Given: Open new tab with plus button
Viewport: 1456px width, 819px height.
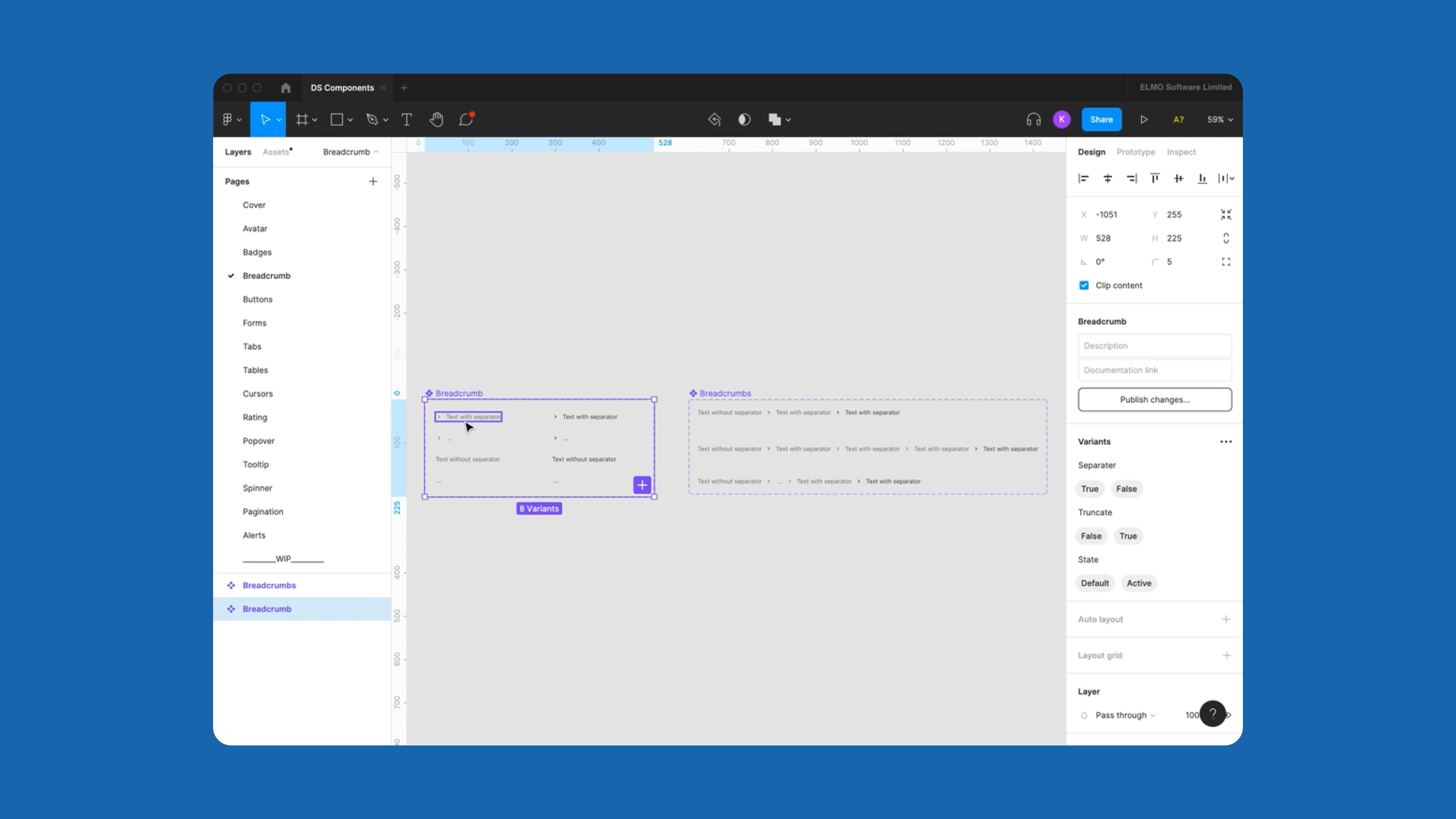Looking at the screenshot, I should pos(404,88).
